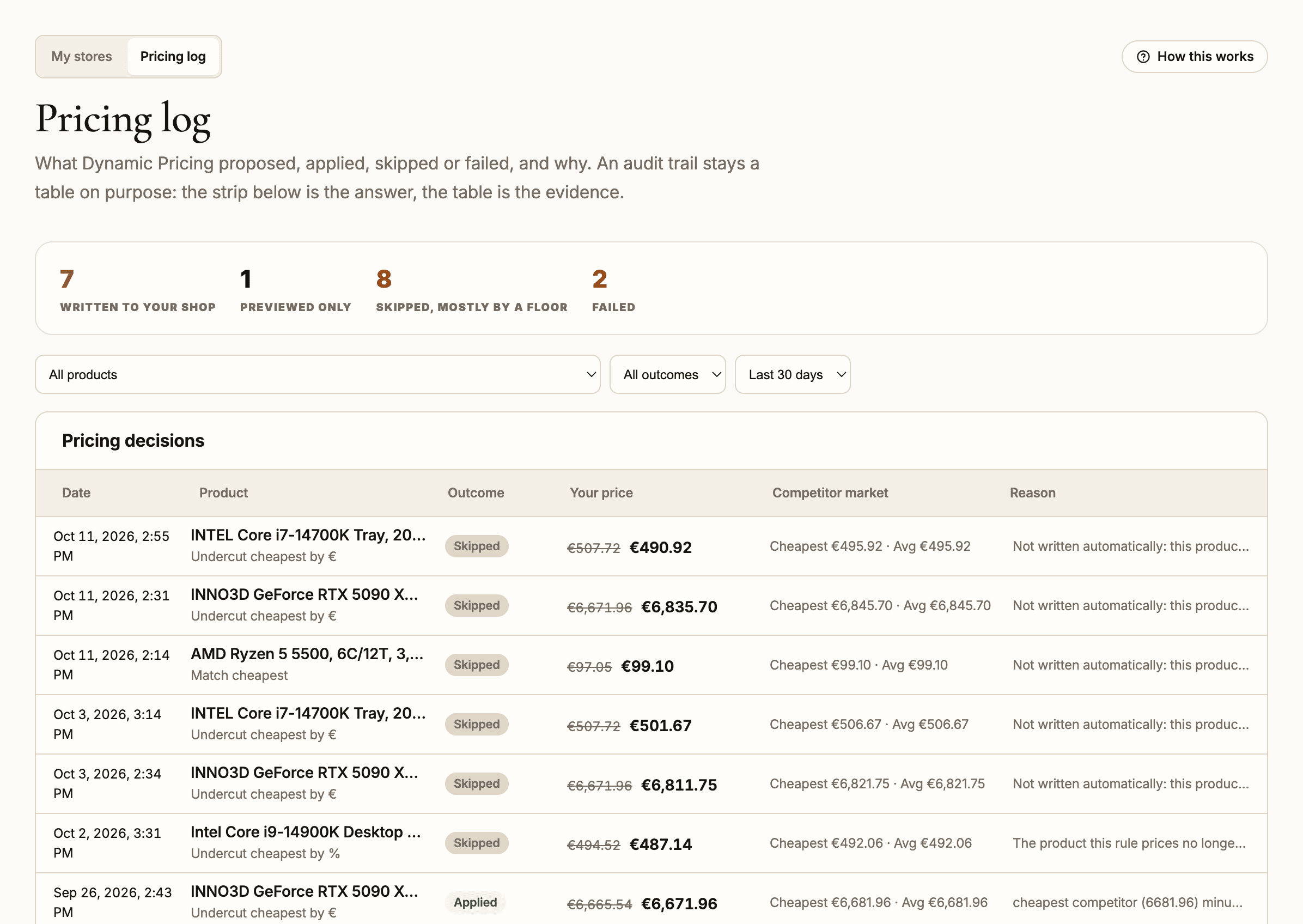Click the Reason column header

pos(1032,493)
